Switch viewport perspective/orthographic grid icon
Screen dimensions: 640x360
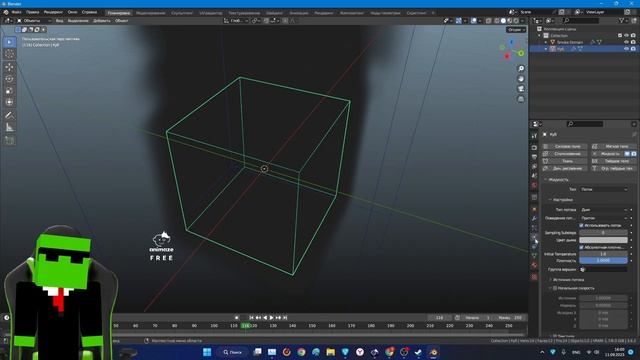(521, 99)
